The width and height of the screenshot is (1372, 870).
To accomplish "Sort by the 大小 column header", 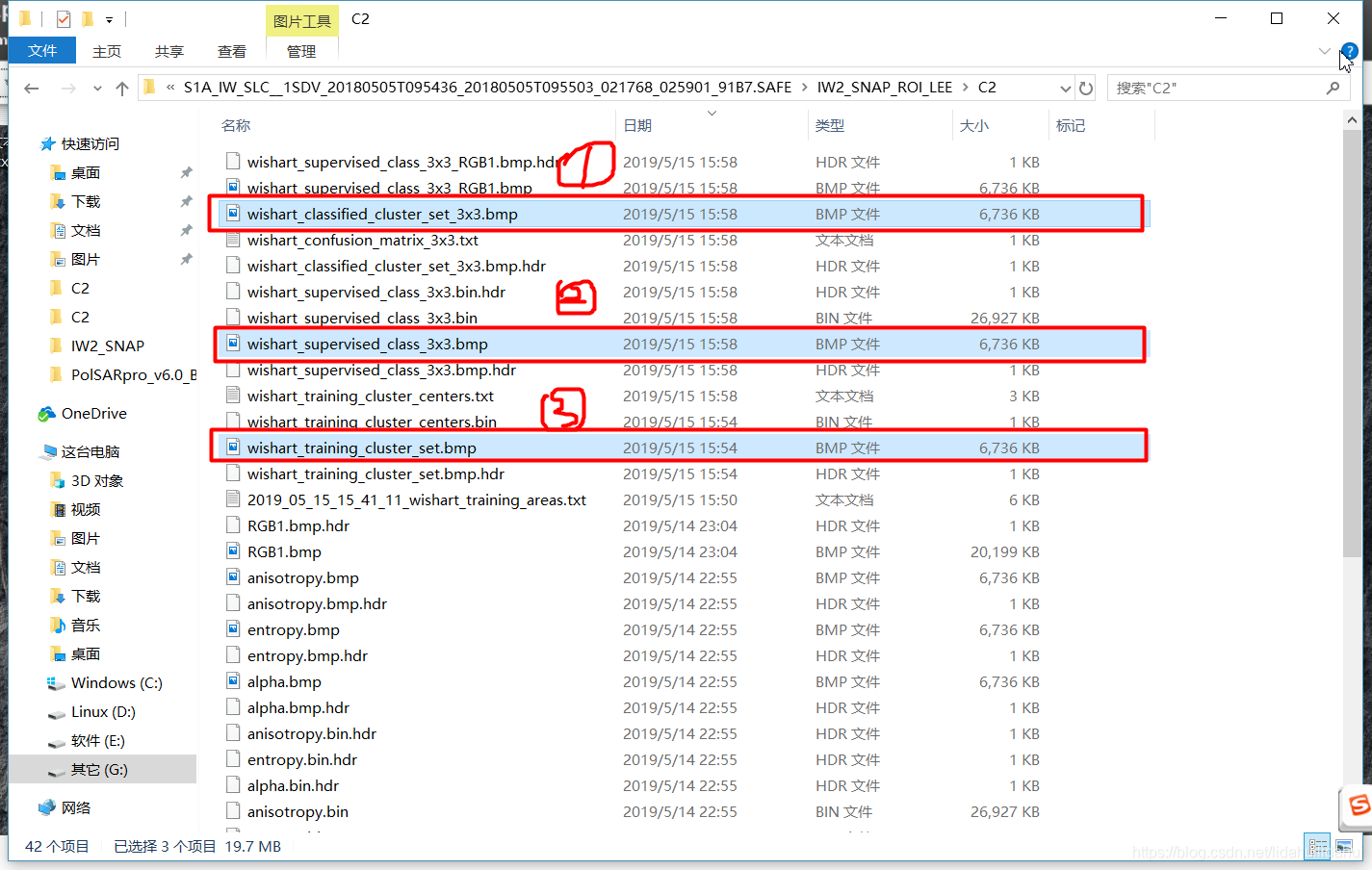I will 974,125.
